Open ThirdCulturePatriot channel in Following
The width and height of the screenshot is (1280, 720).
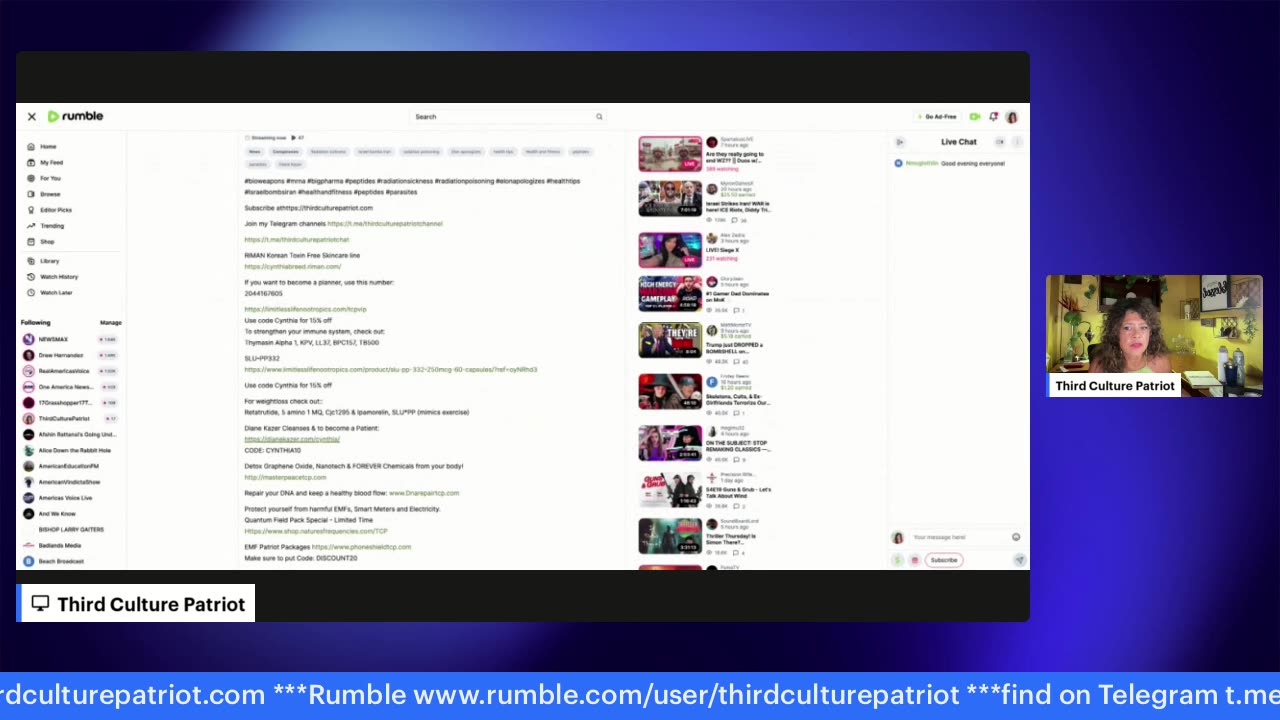[70, 419]
